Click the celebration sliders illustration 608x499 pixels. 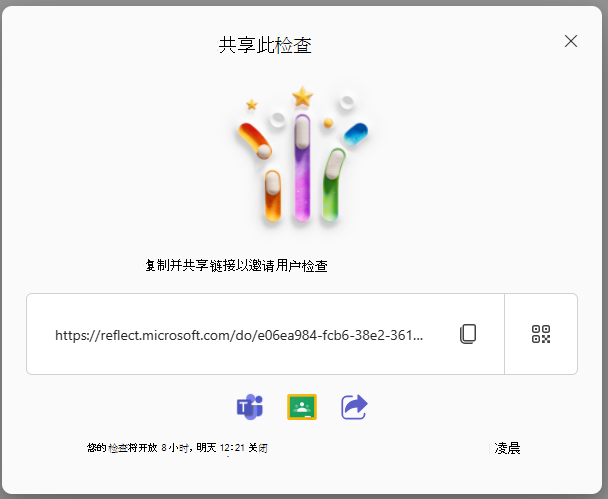[x=302, y=155]
